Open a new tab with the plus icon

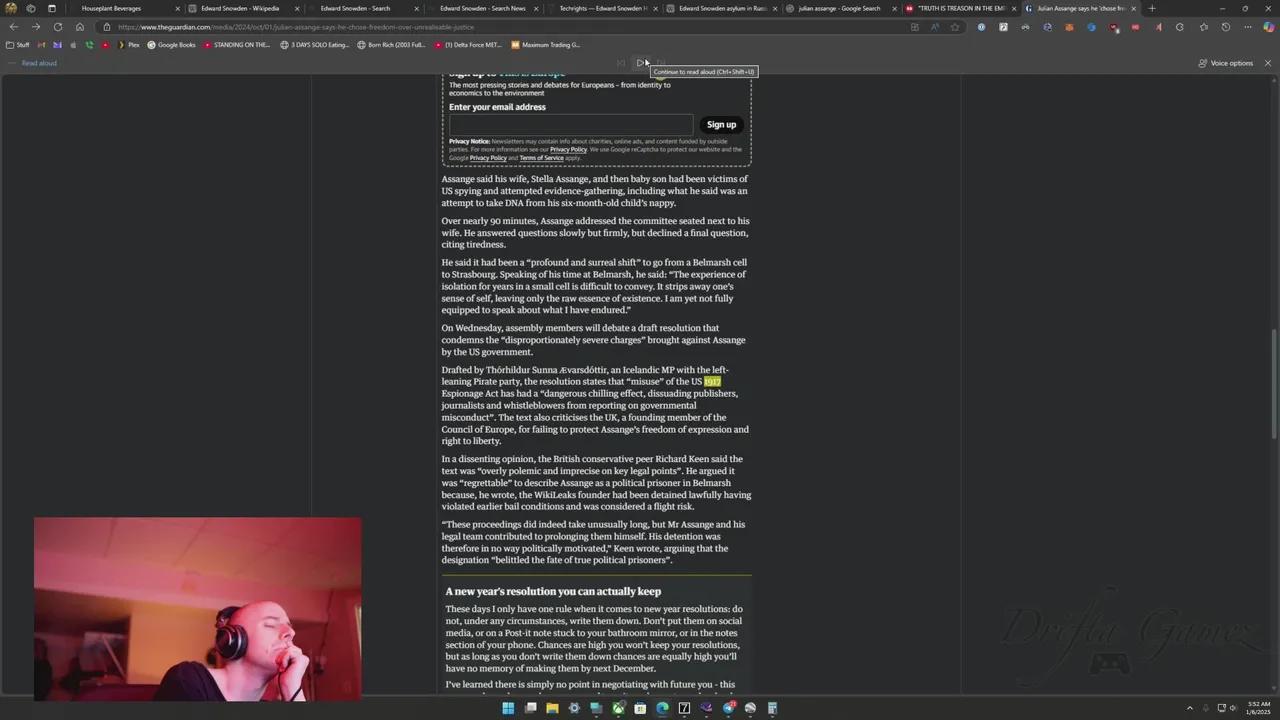tap(1152, 8)
